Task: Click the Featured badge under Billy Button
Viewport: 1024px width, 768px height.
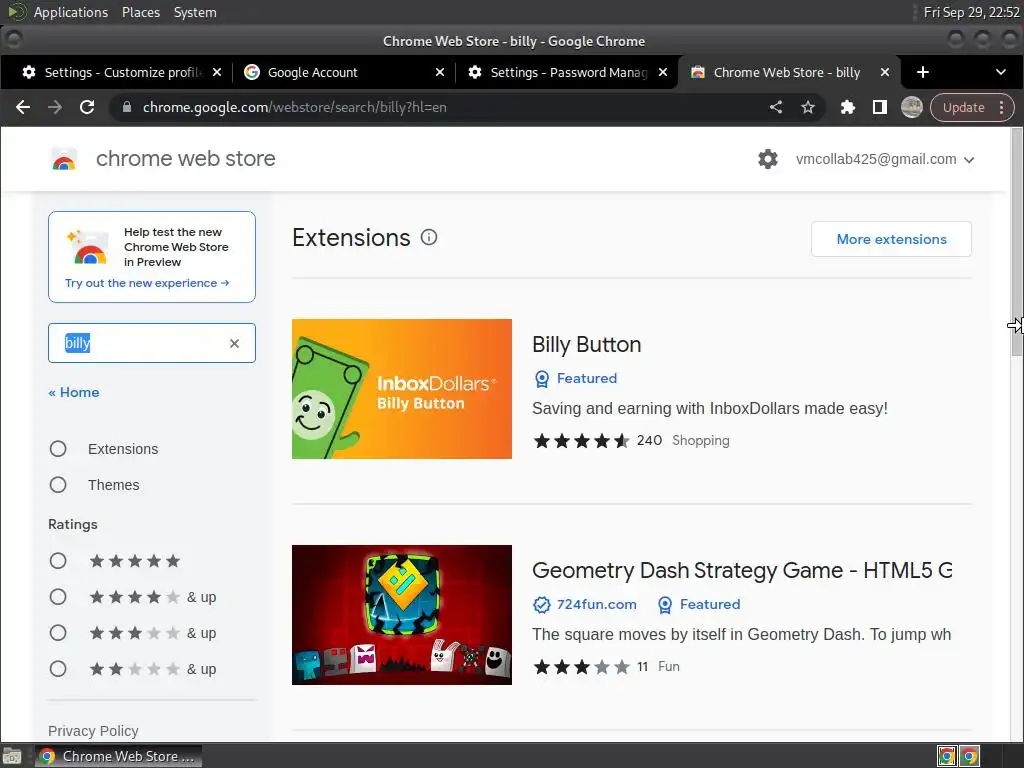Action: (x=575, y=378)
